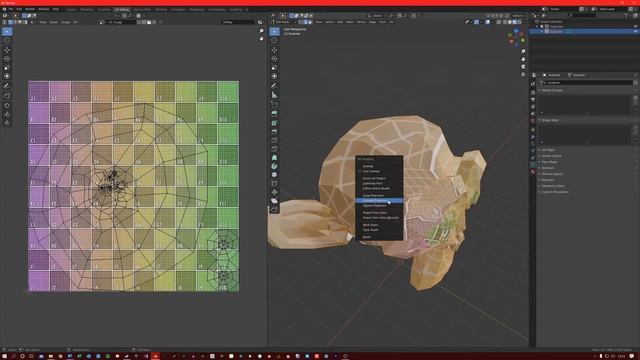
Task: Select the Spin tool
Action: tap(274, 166)
